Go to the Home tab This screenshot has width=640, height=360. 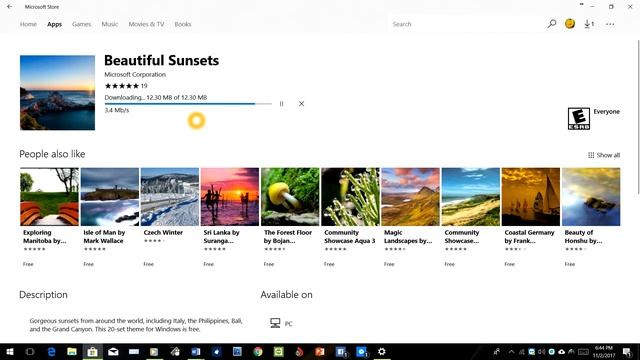point(28,24)
